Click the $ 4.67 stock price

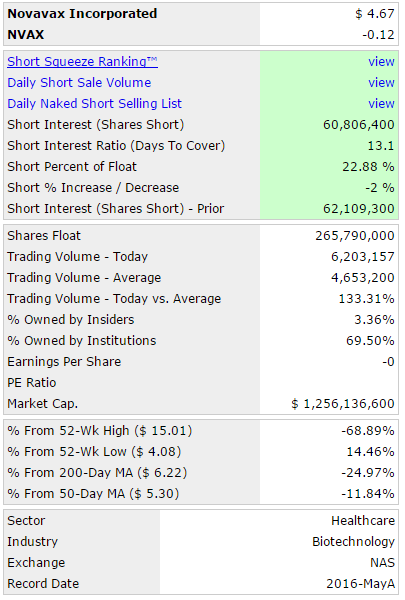pos(375,14)
